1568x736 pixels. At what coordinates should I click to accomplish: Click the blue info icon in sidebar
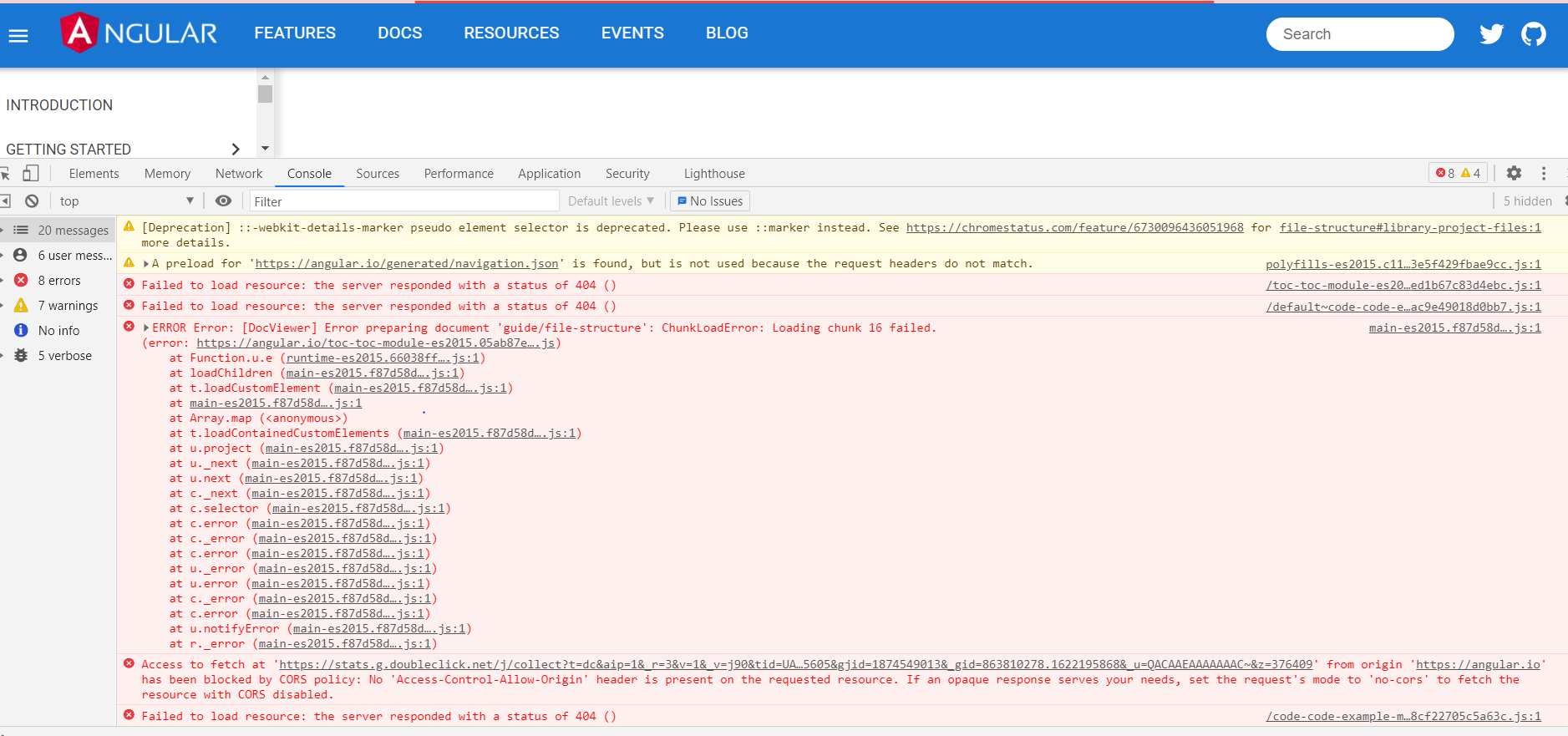tap(21, 331)
